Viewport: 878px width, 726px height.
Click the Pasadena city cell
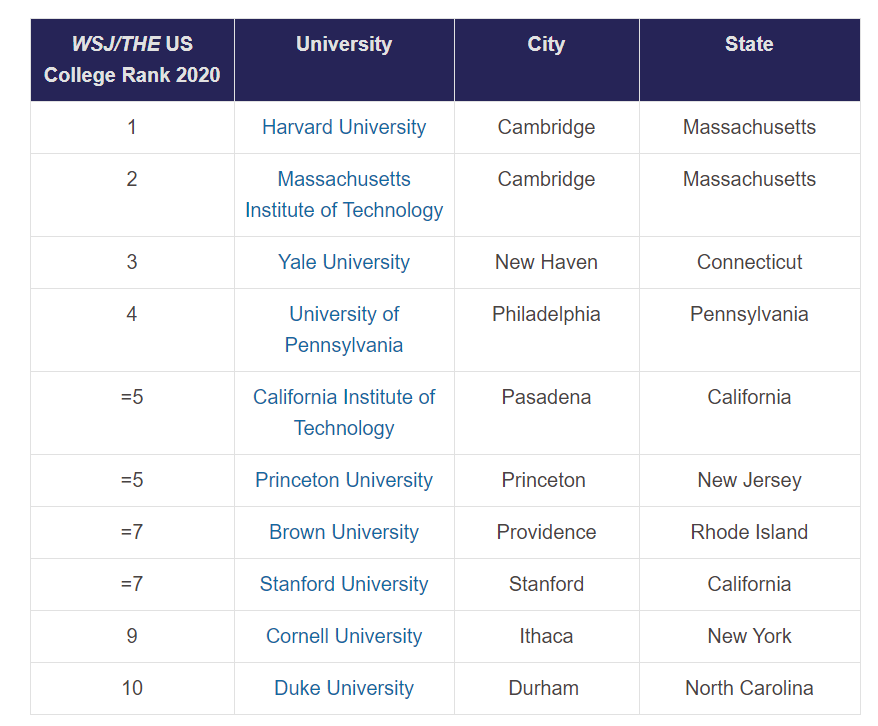click(x=546, y=397)
